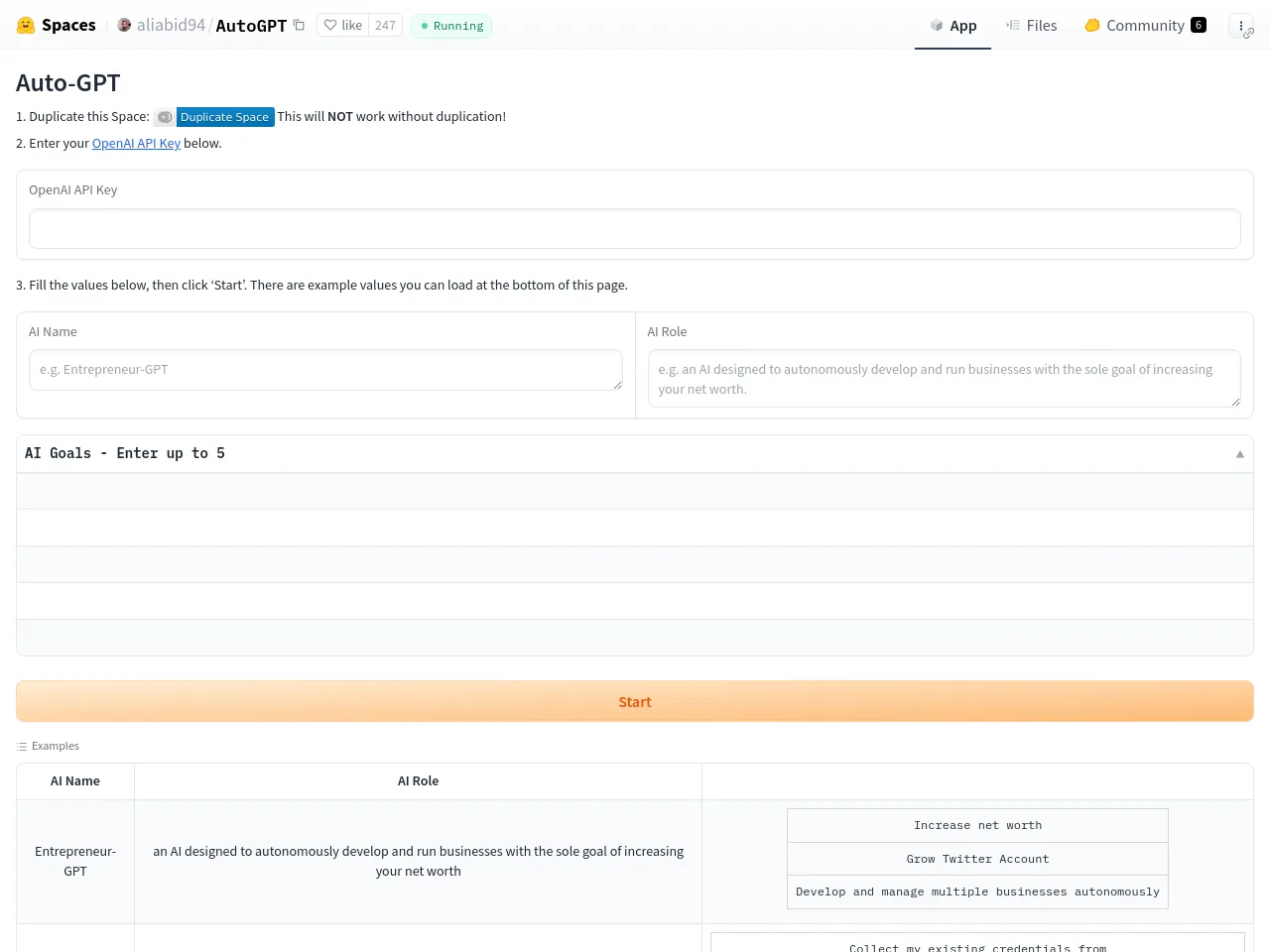Click the heart like icon

pyautogui.click(x=330, y=25)
